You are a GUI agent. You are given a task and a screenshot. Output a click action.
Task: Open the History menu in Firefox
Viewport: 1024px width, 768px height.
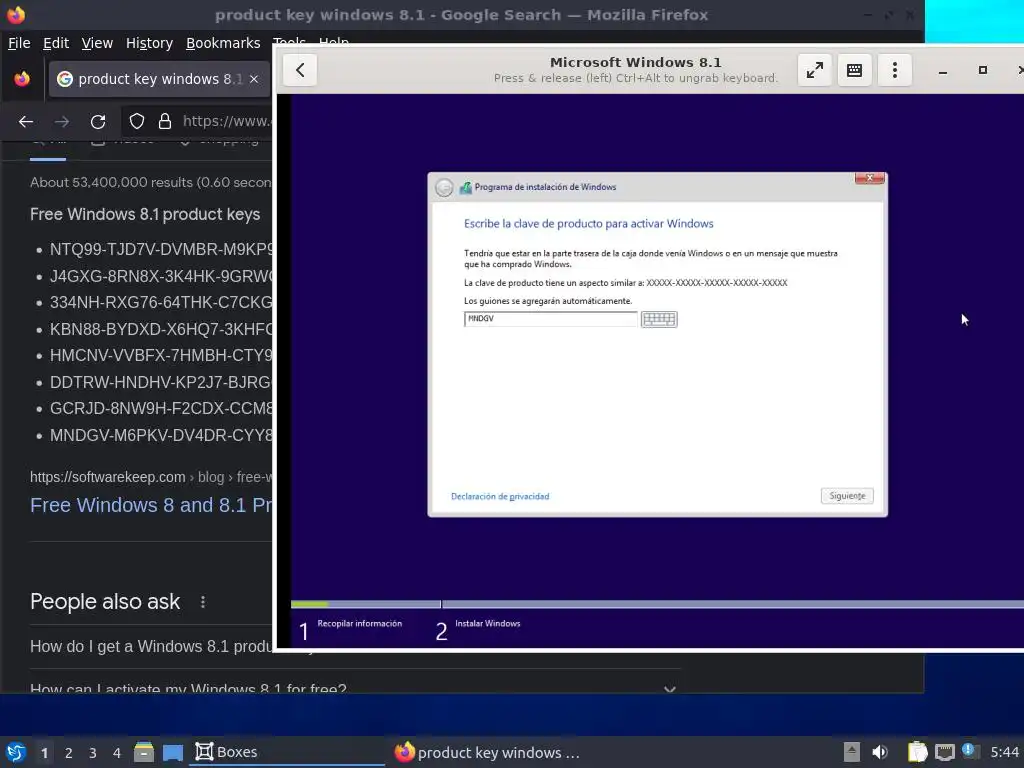click(149, 43)
